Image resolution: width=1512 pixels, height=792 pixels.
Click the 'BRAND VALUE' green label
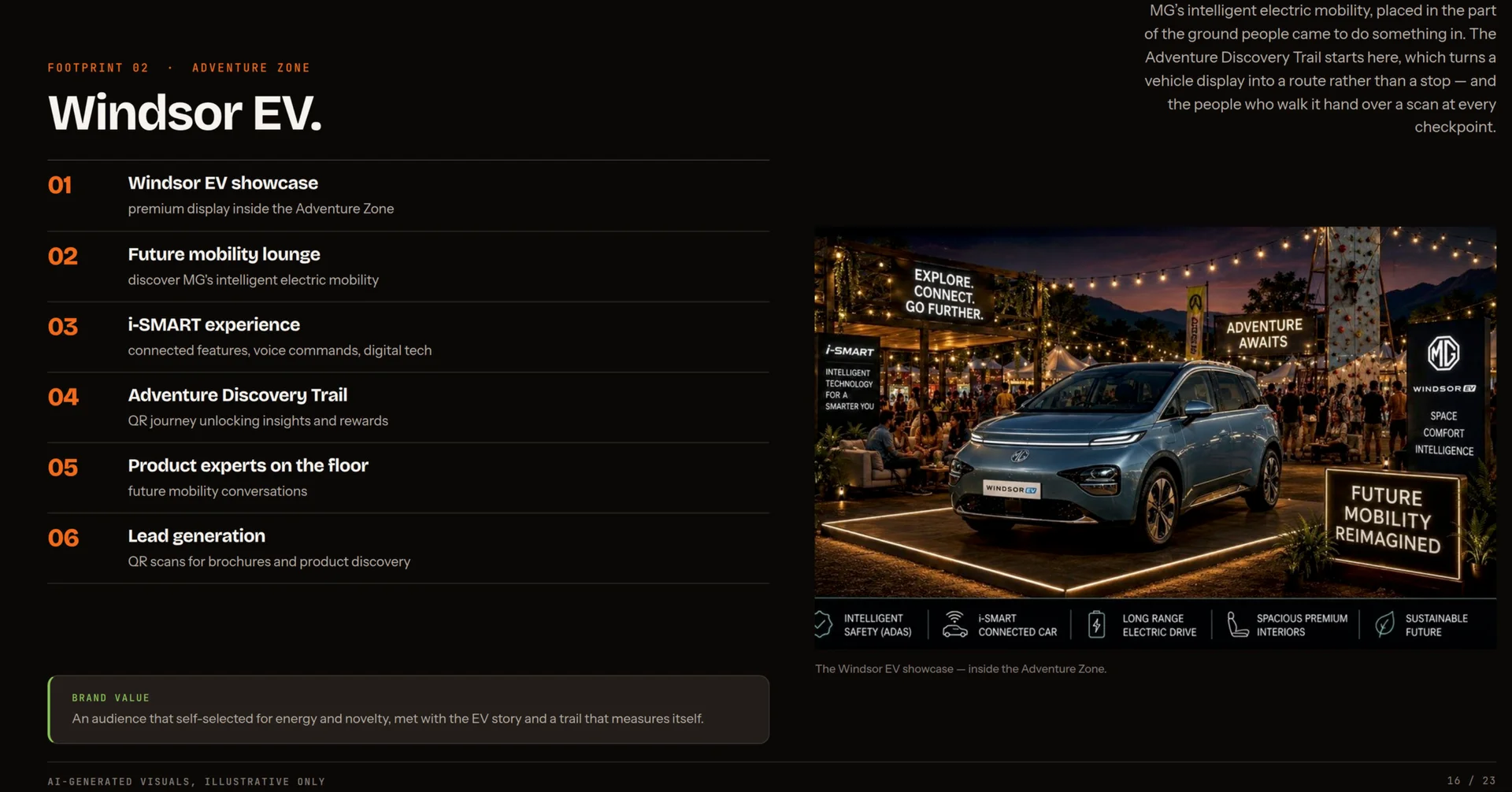pyautogui.click(x=110, y=698)
